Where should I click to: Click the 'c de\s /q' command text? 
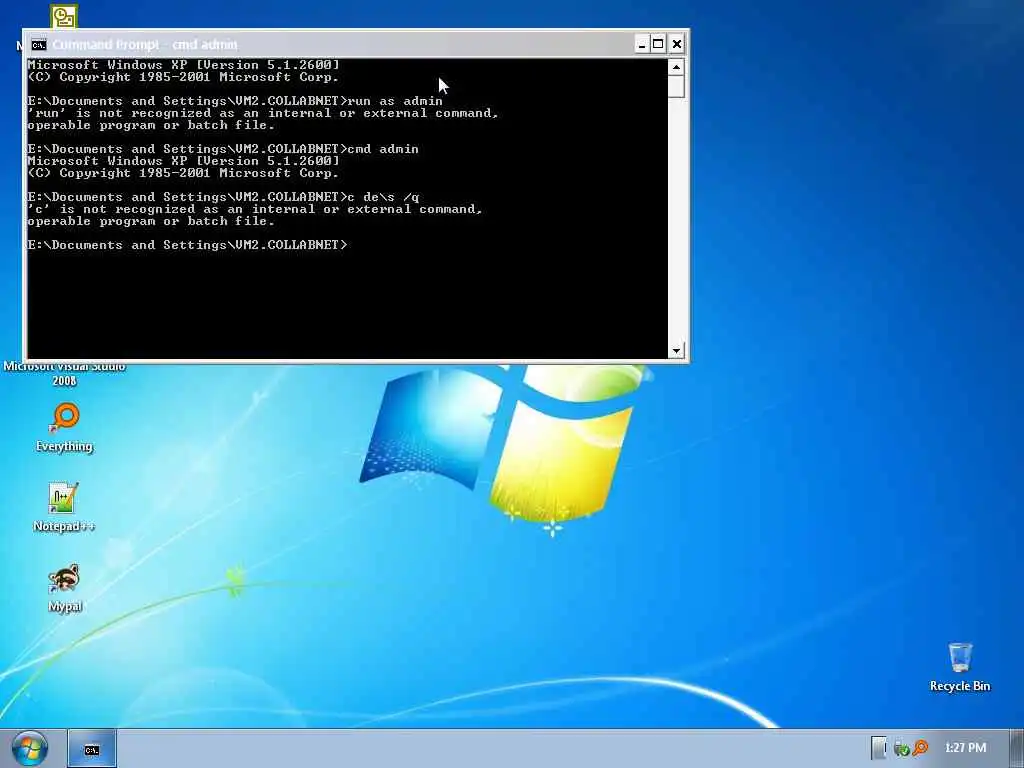tap(383, 197)
